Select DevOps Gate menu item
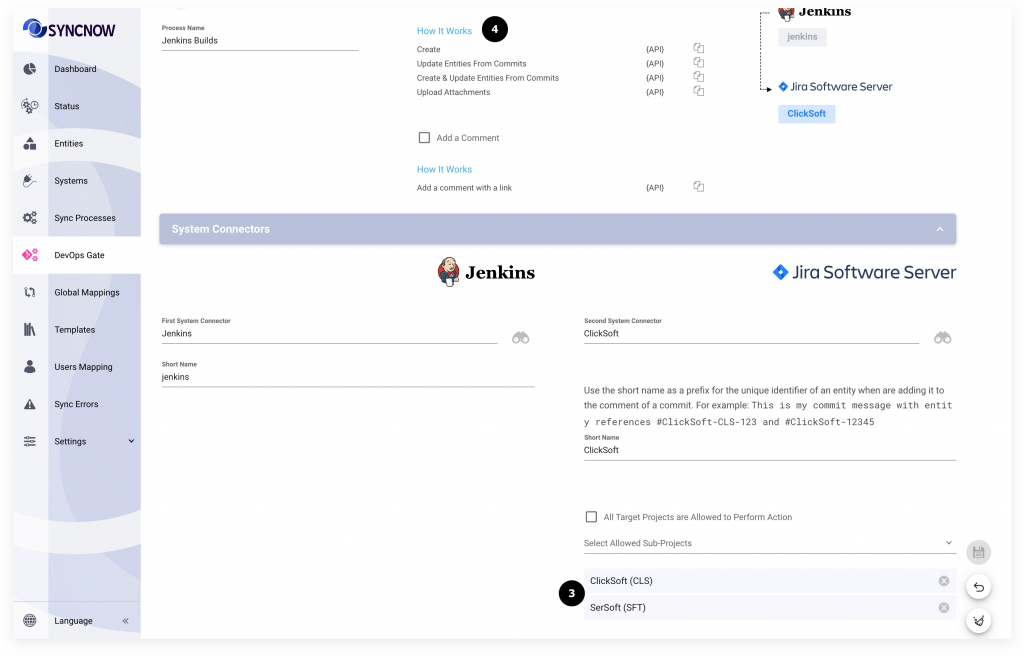The image size is (1024, 656). (79, 255)
